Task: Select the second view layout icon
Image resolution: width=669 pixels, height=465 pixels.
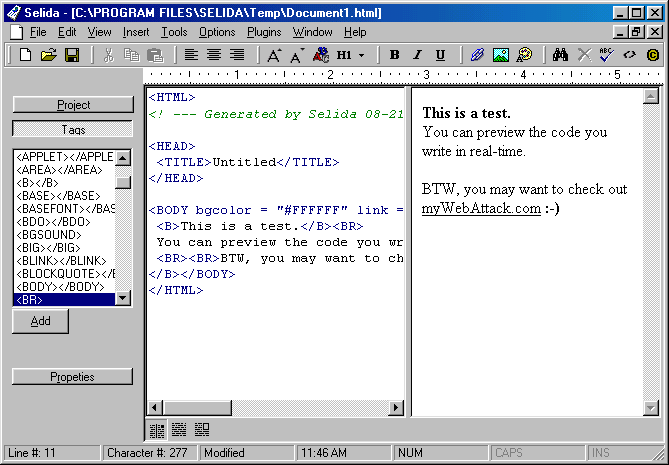Action: (x=179, y=430)
